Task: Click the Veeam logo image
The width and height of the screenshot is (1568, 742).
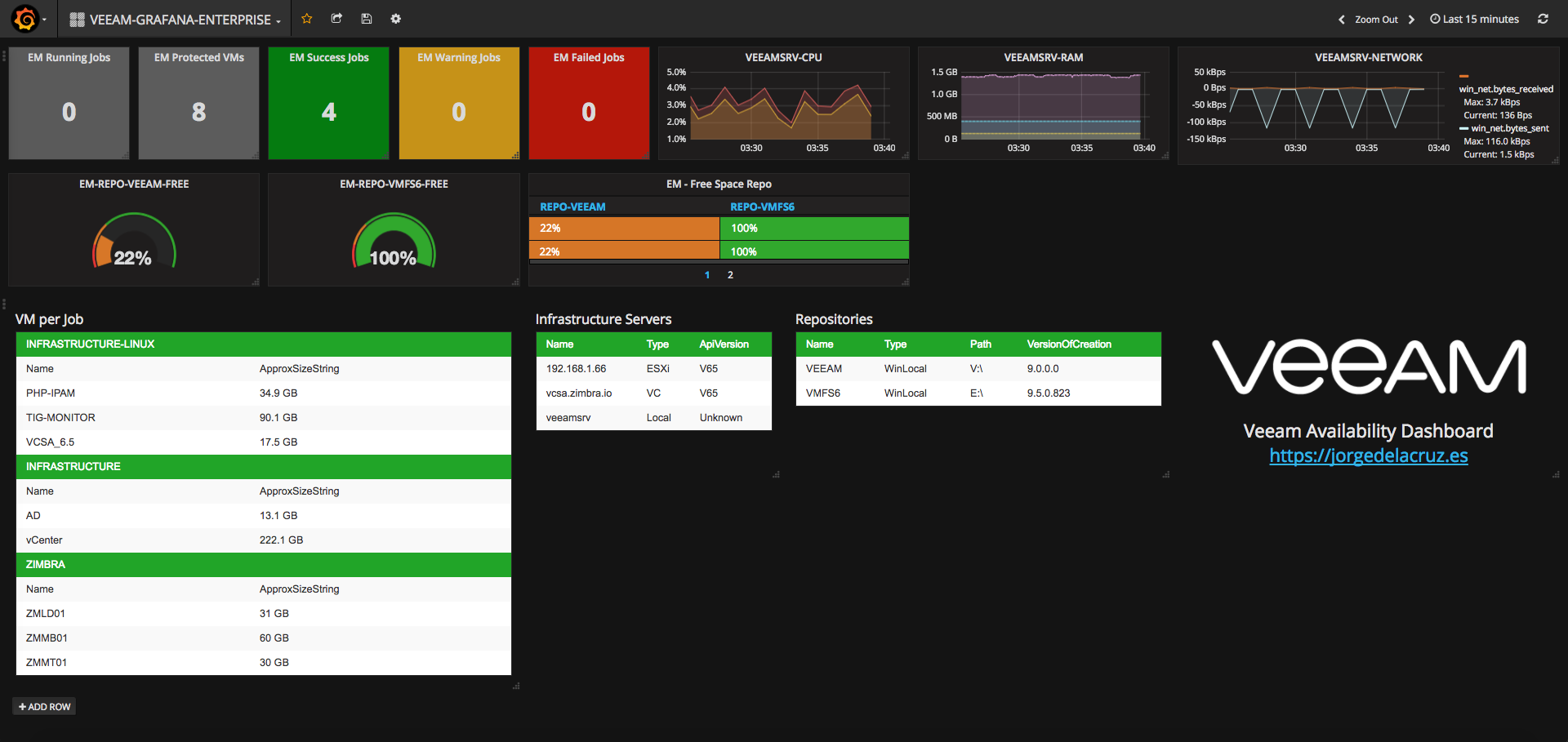Action: pos(1369,367)
